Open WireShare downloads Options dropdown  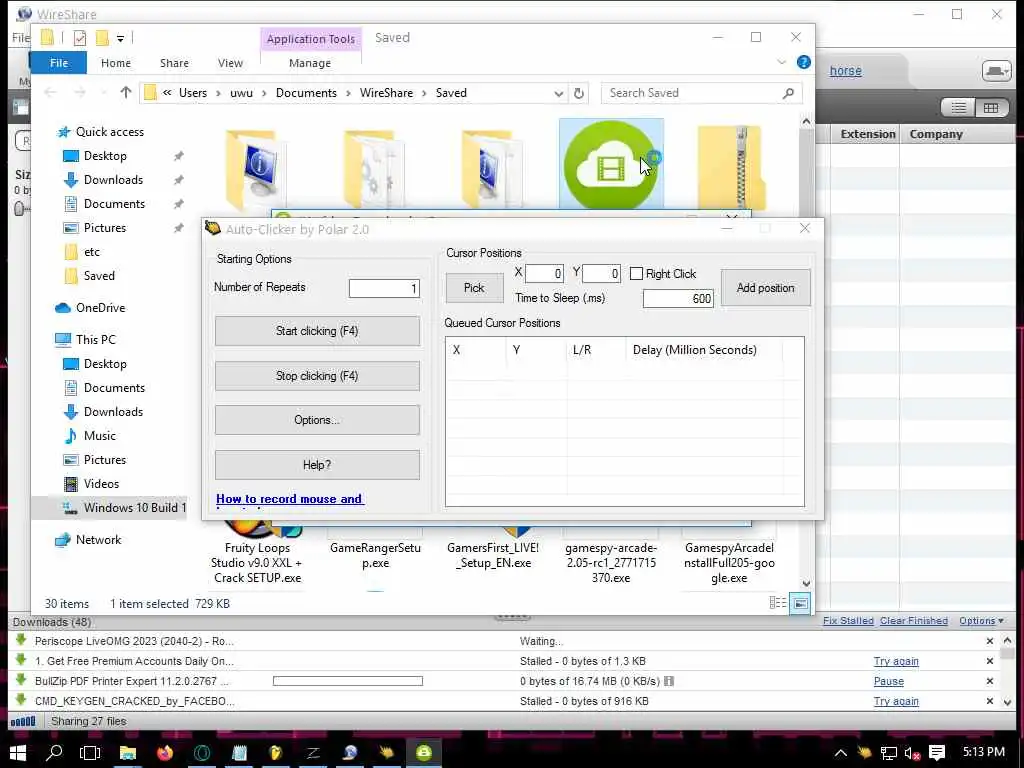point(981,621)
